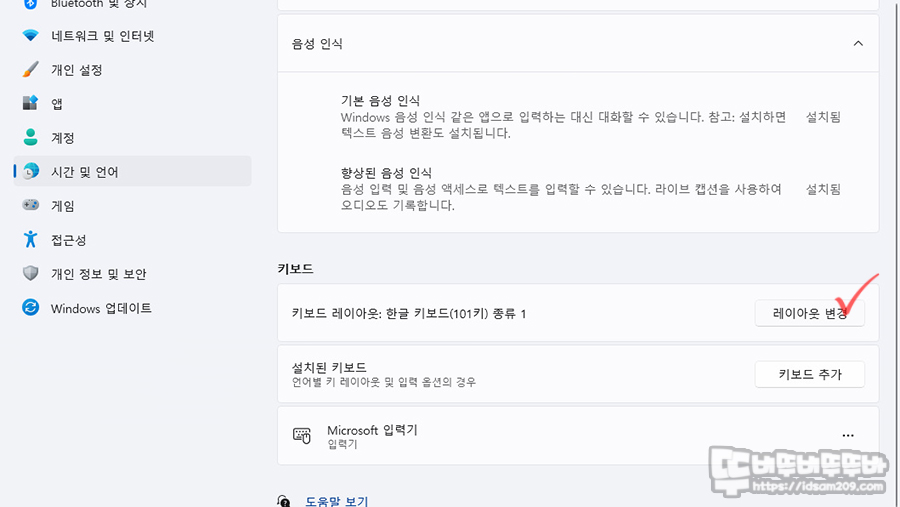Viewport: 900px width, 507px height.
Task: Click the Microsoft 입력기 keyboard icon
Action: (x=302, y=436)
